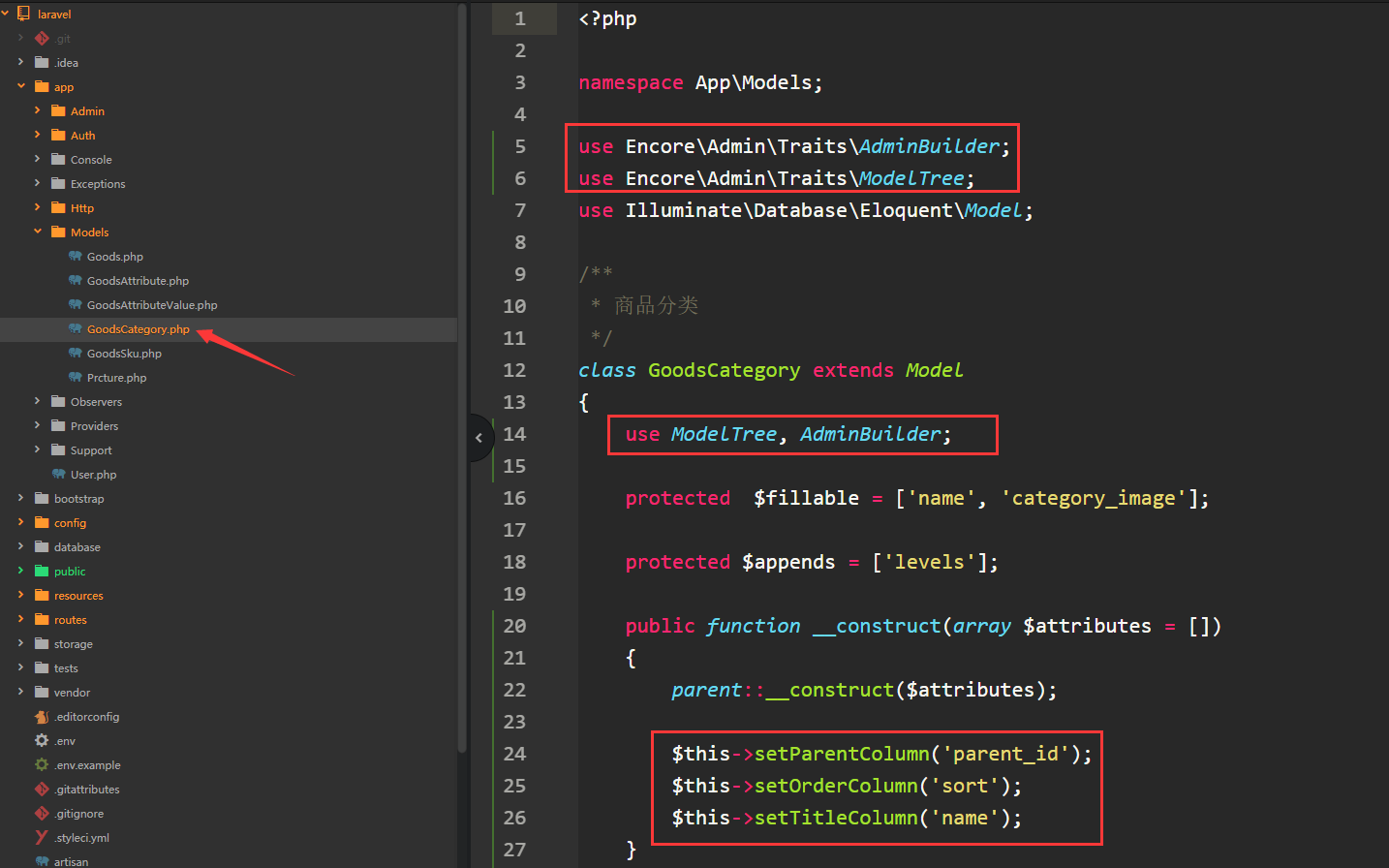
Task: Click the setTitleColumn method call
Action: click(x=836, y=818)
